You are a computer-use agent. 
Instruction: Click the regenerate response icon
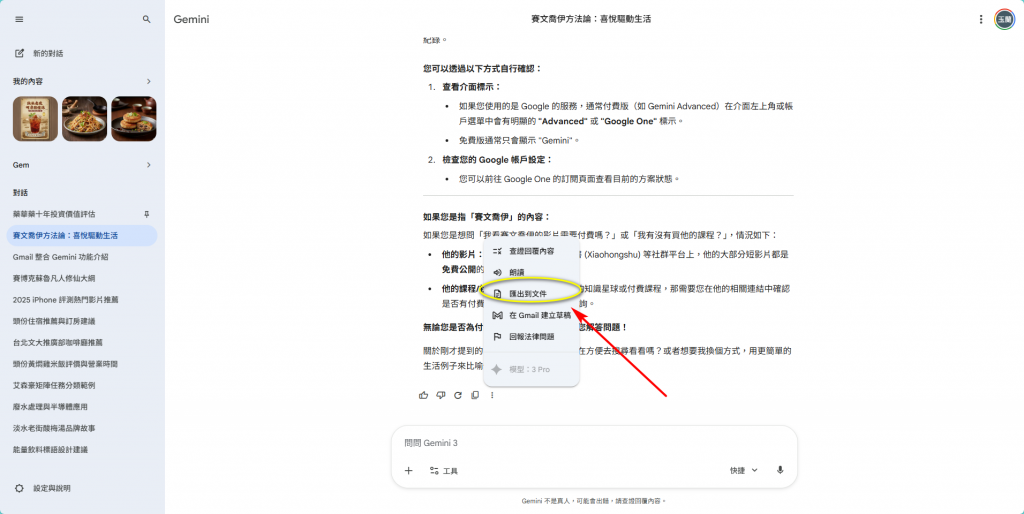pos(458,395)
